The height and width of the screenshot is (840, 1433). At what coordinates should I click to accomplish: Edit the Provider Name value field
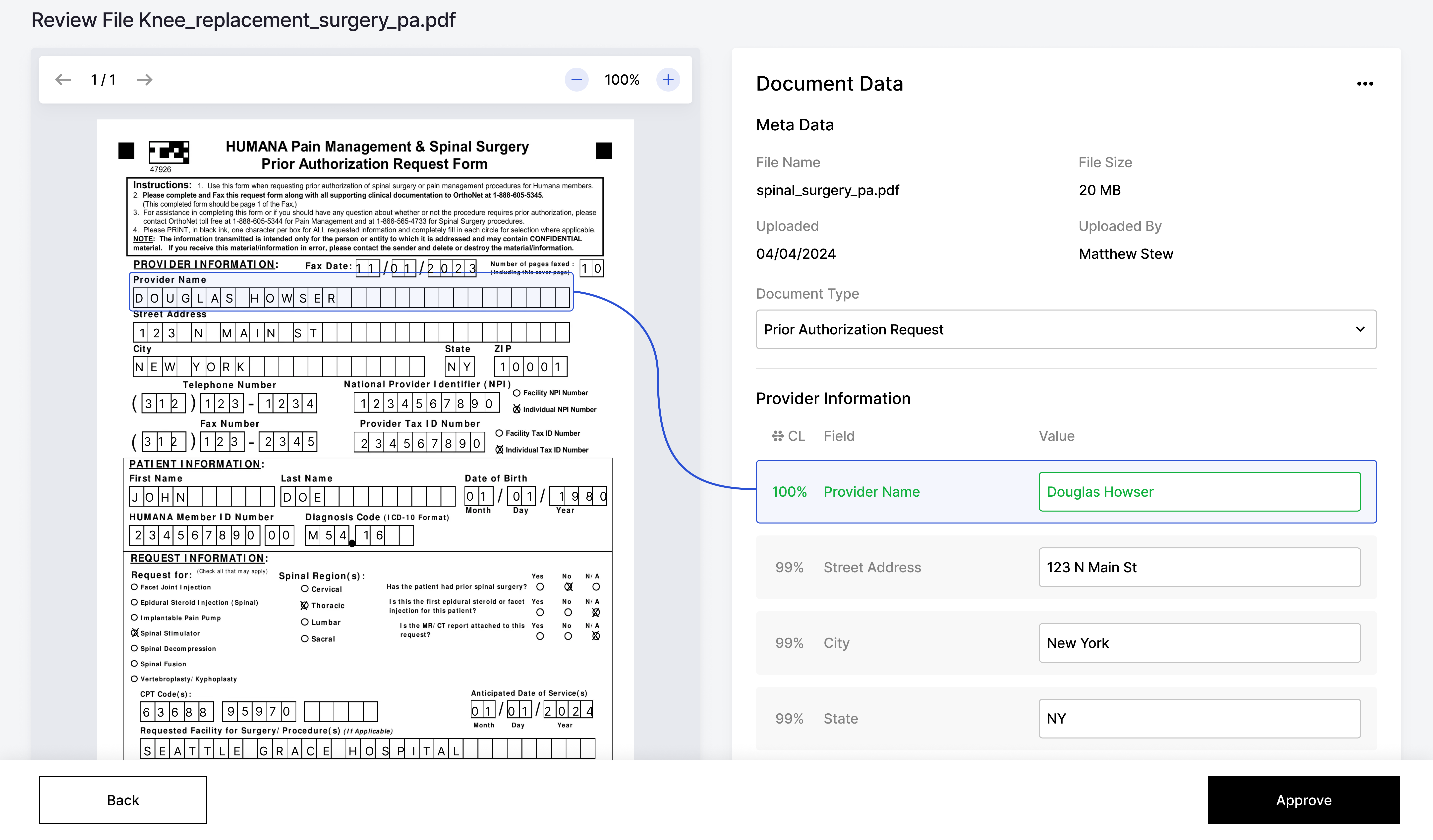(x=1199, y=492)
